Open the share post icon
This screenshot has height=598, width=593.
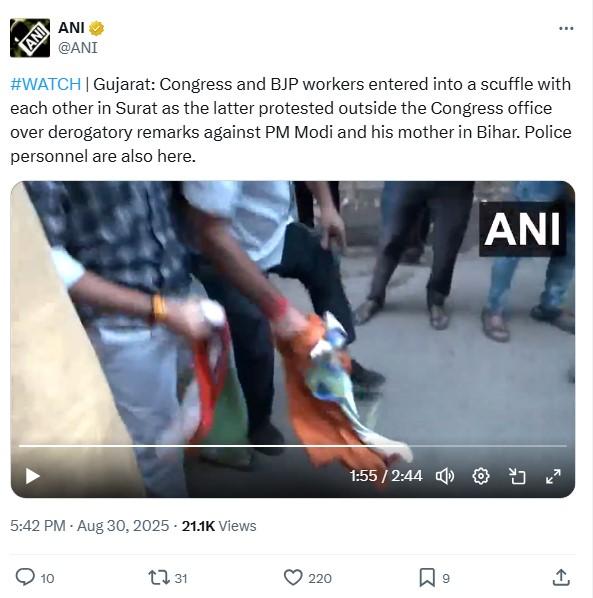pos(561,577)
